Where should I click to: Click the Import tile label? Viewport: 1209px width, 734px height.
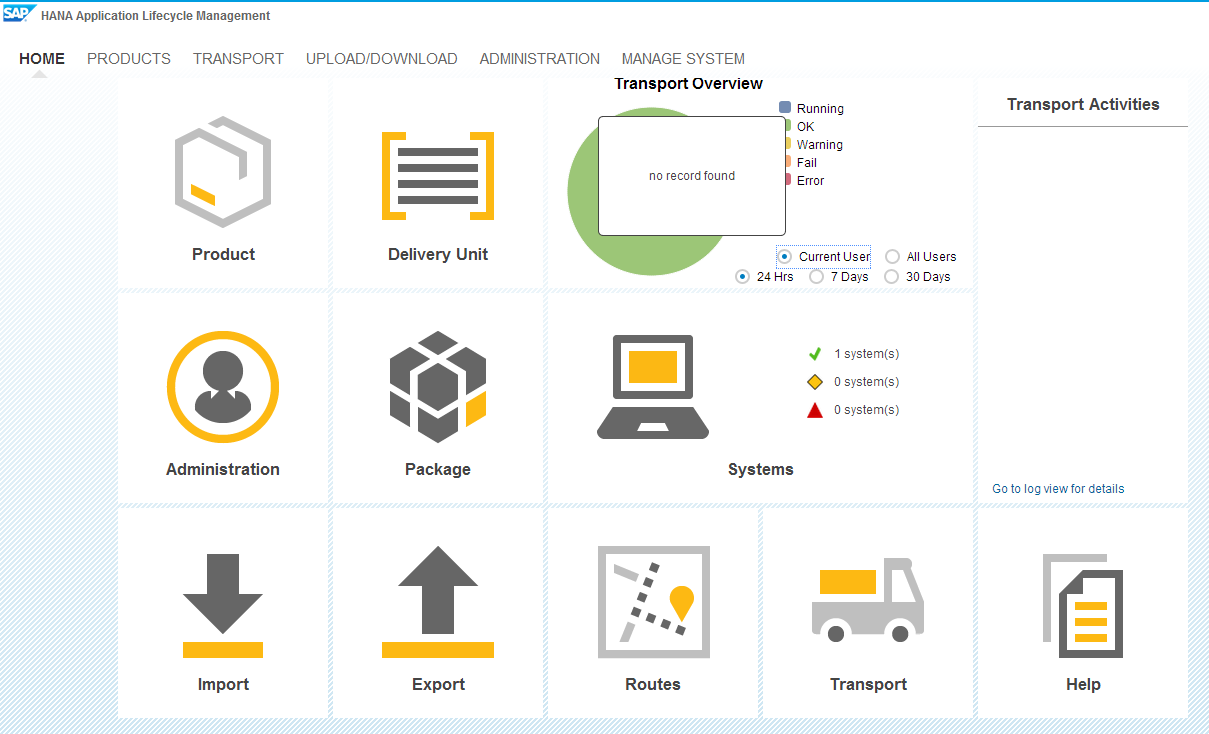click(x=223, y=684)
